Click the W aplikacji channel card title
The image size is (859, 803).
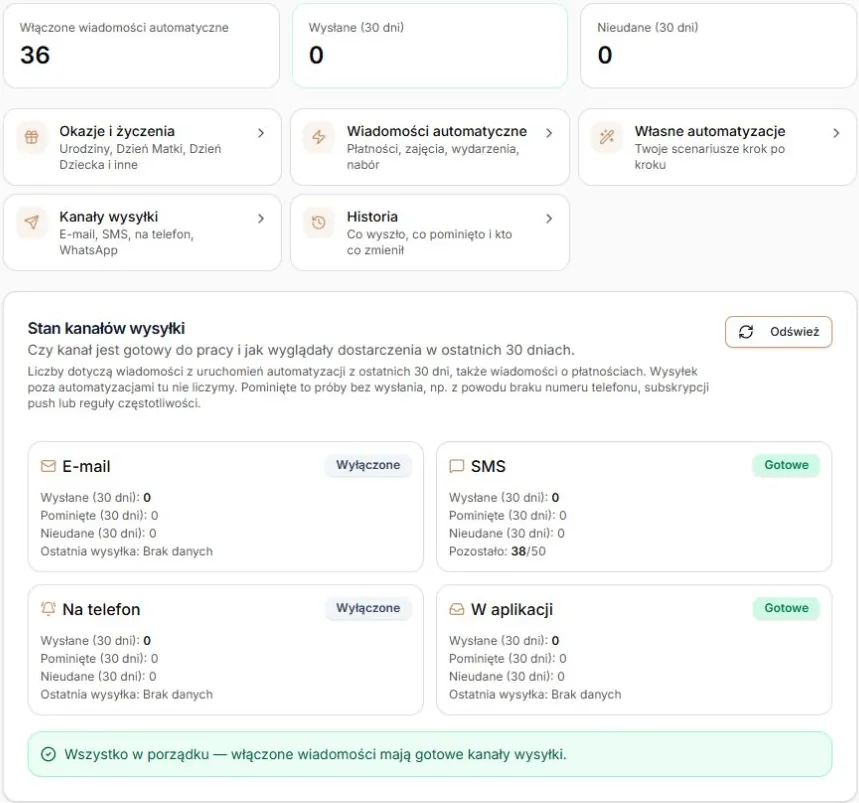pos(512,609)
